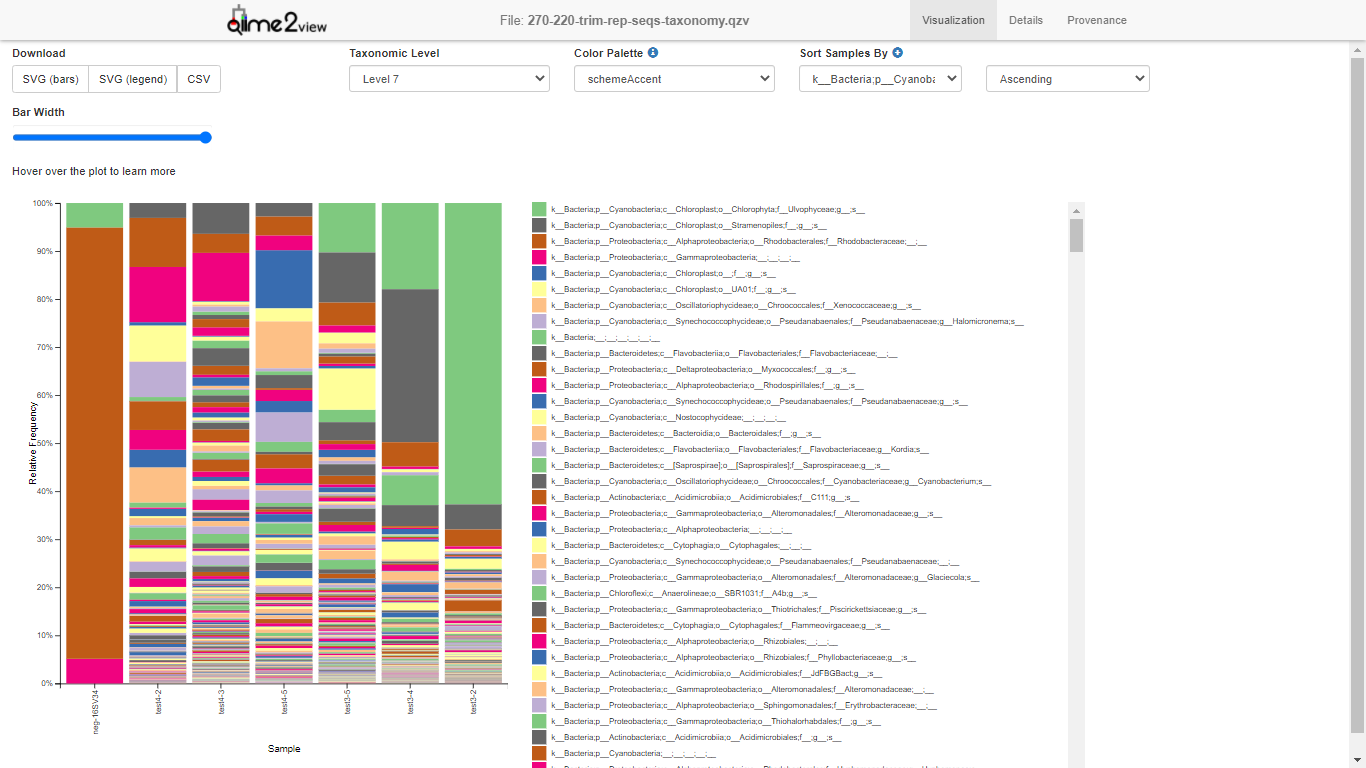1366x768 pixels.
Task: Open the Sort Samples By taxonomy dropdown
Action: click(x=880, y=79)
